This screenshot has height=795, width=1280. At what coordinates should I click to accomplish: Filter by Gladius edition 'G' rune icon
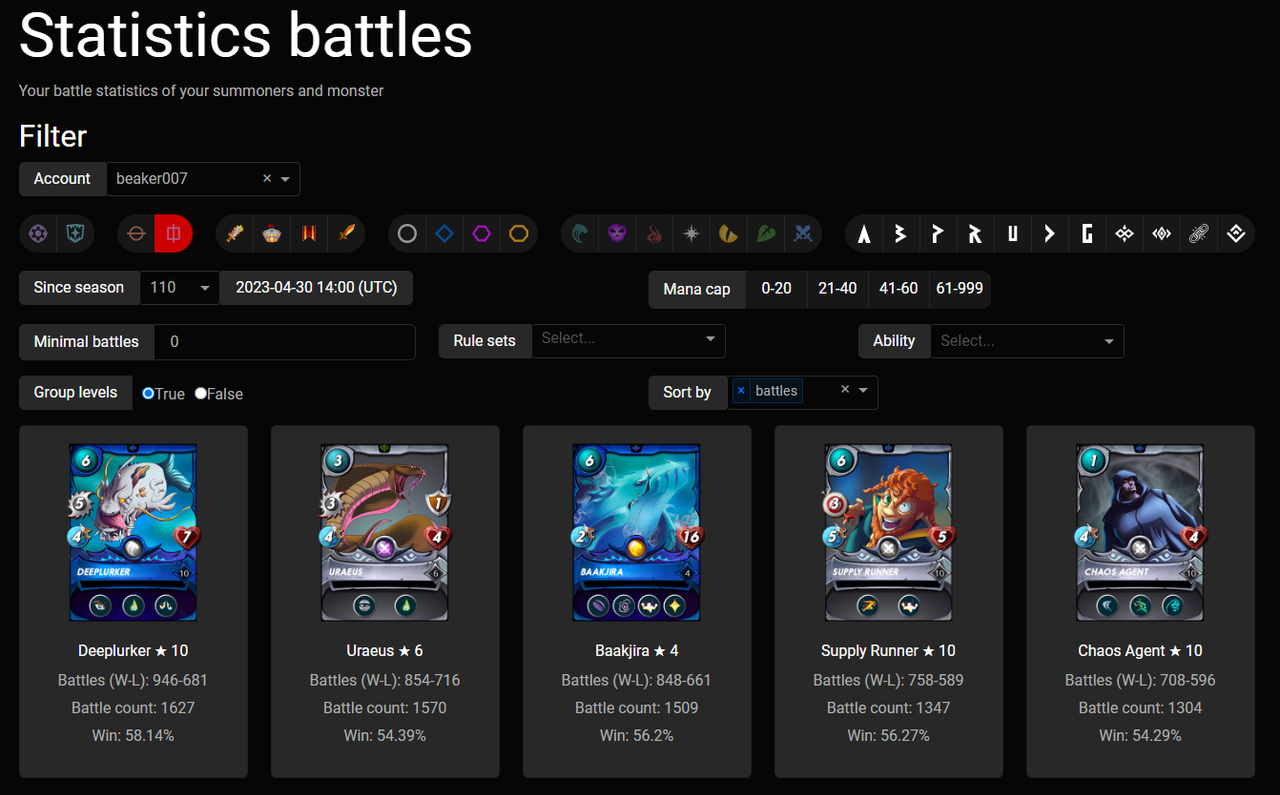pyautogui.click(x=1087, y=234)
